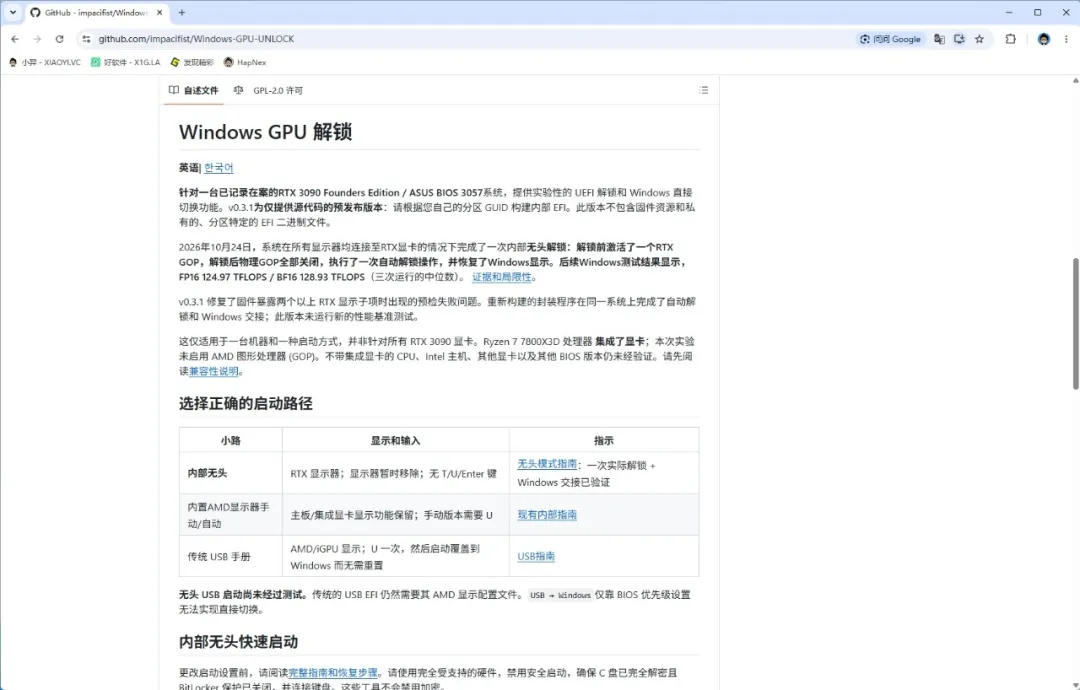Bookmark this page with star icon
Image resolution: width=1080 pixels, height=690 pixels.
point(979,39)
